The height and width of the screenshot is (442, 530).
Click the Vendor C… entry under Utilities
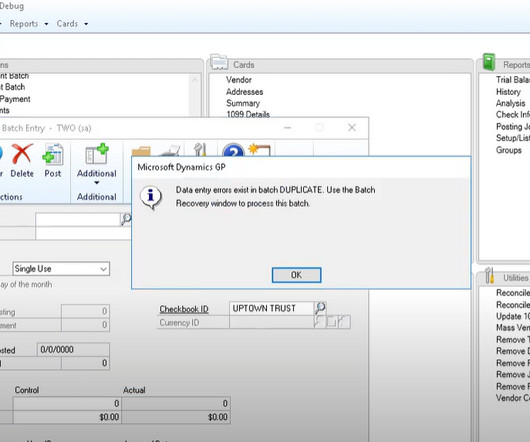pyautogui.click(x=513, y=398)
